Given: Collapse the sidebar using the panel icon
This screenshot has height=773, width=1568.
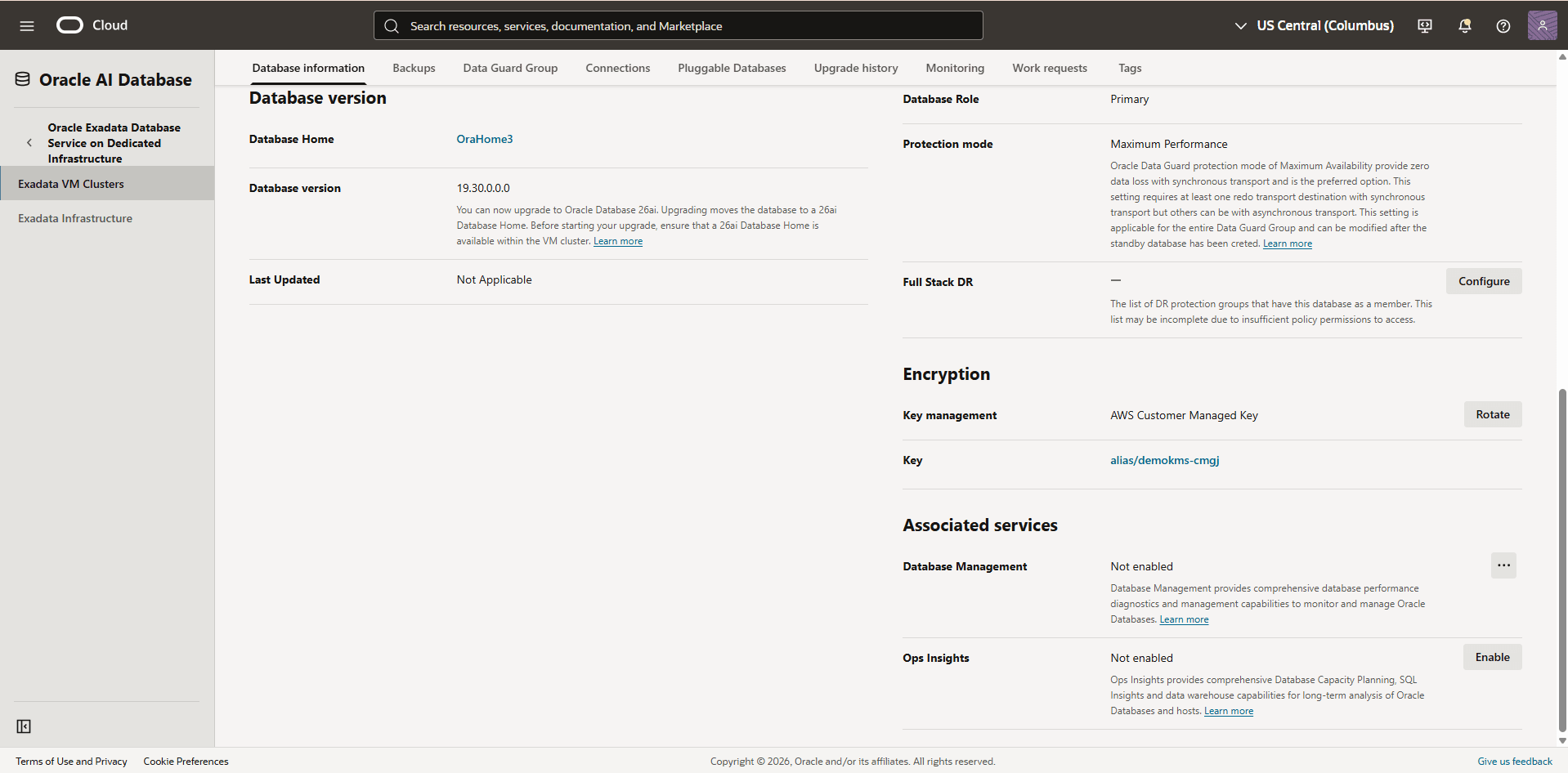Looking at the screenshot, I should point(24,726).
